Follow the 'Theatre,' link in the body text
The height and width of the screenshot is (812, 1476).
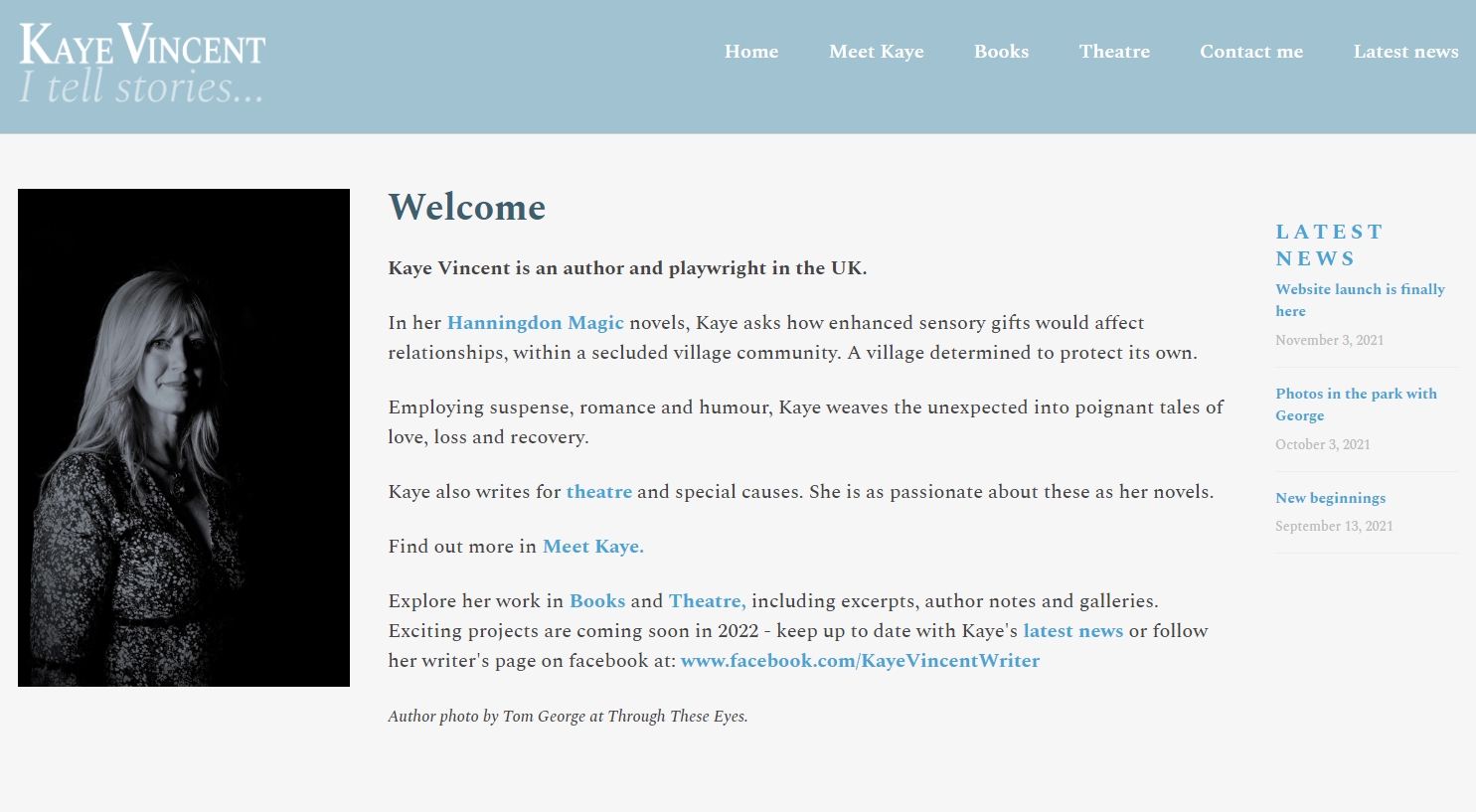(x=708, y=600)
